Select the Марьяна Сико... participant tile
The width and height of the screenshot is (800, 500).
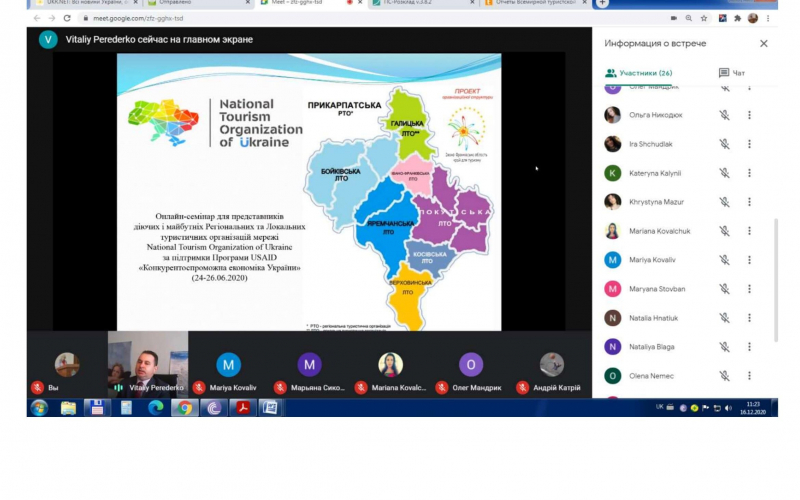pos(310,364)
